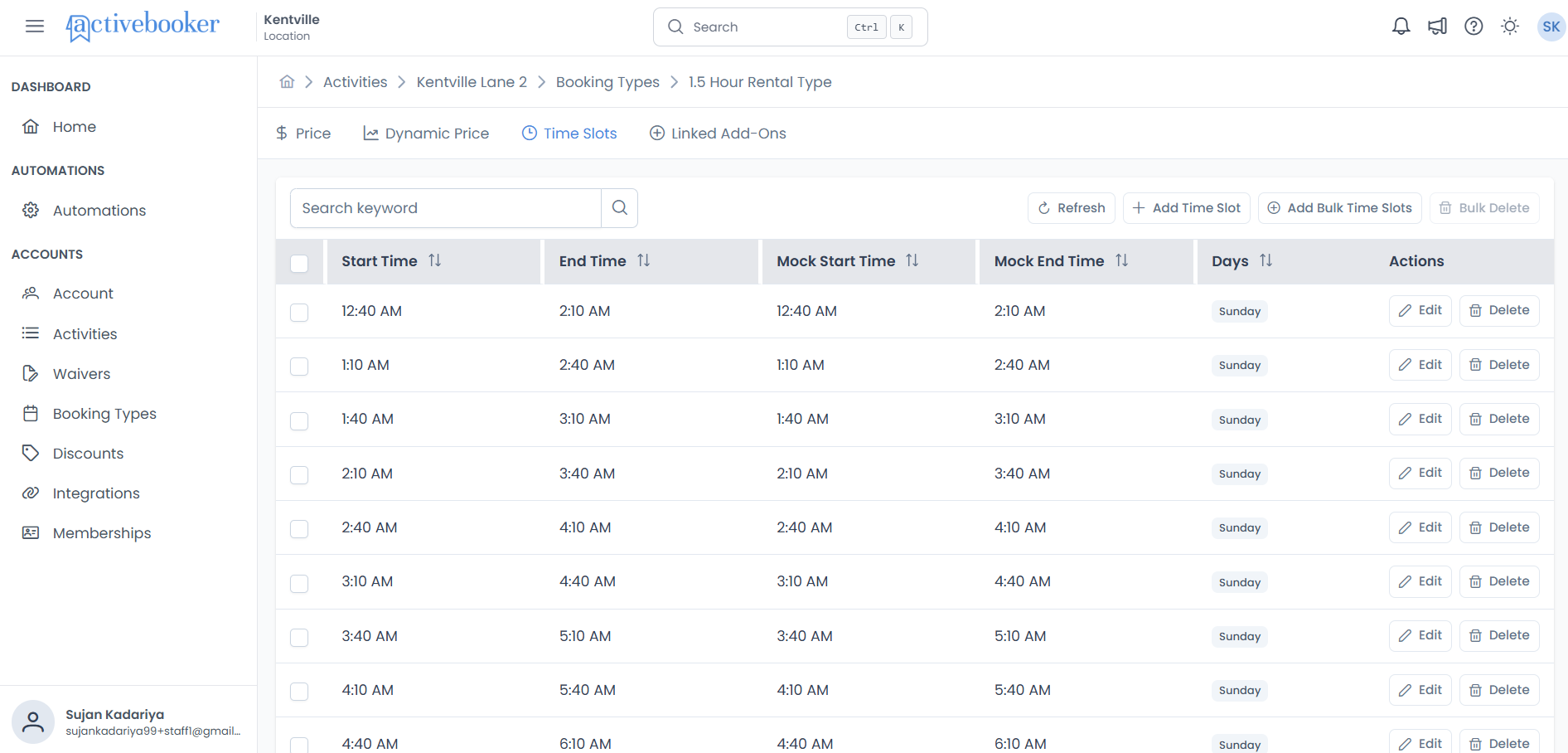The image size is (1568, 753).
Task: Click the activebooker logo
Action: pos(143,27)
